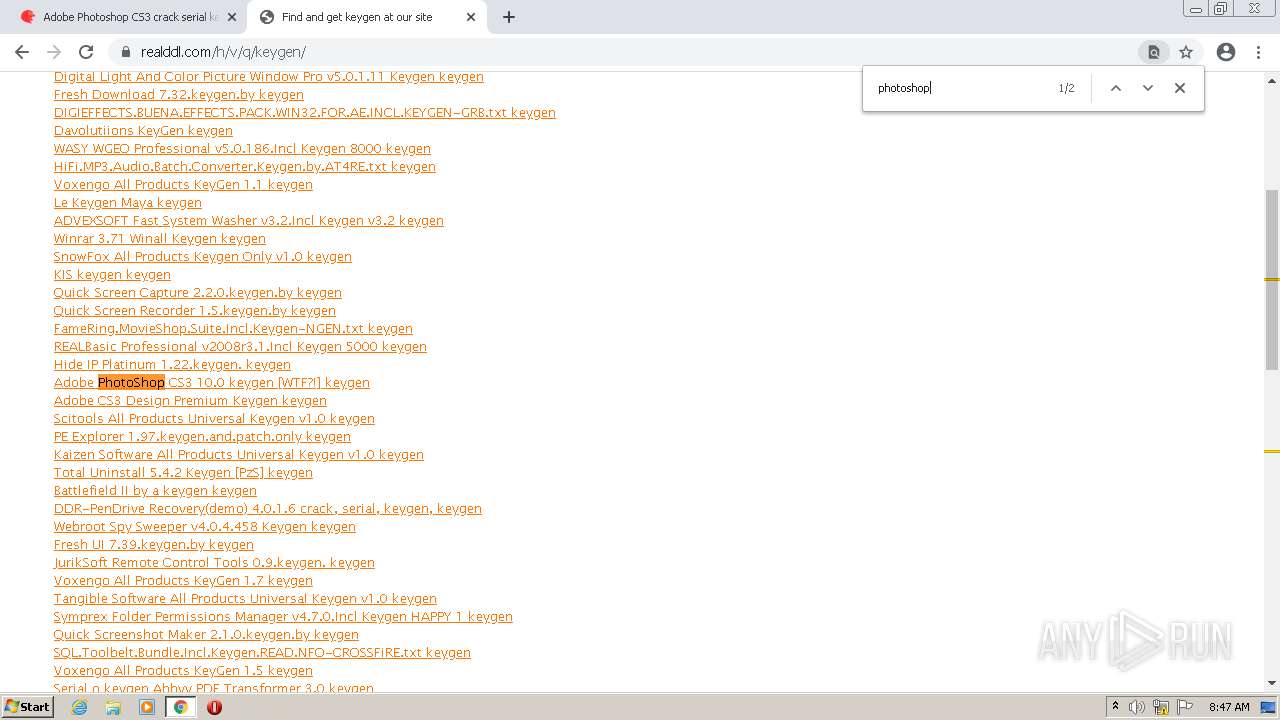
Task: Click the browser forward arrow
Action: tap(54, 52)
